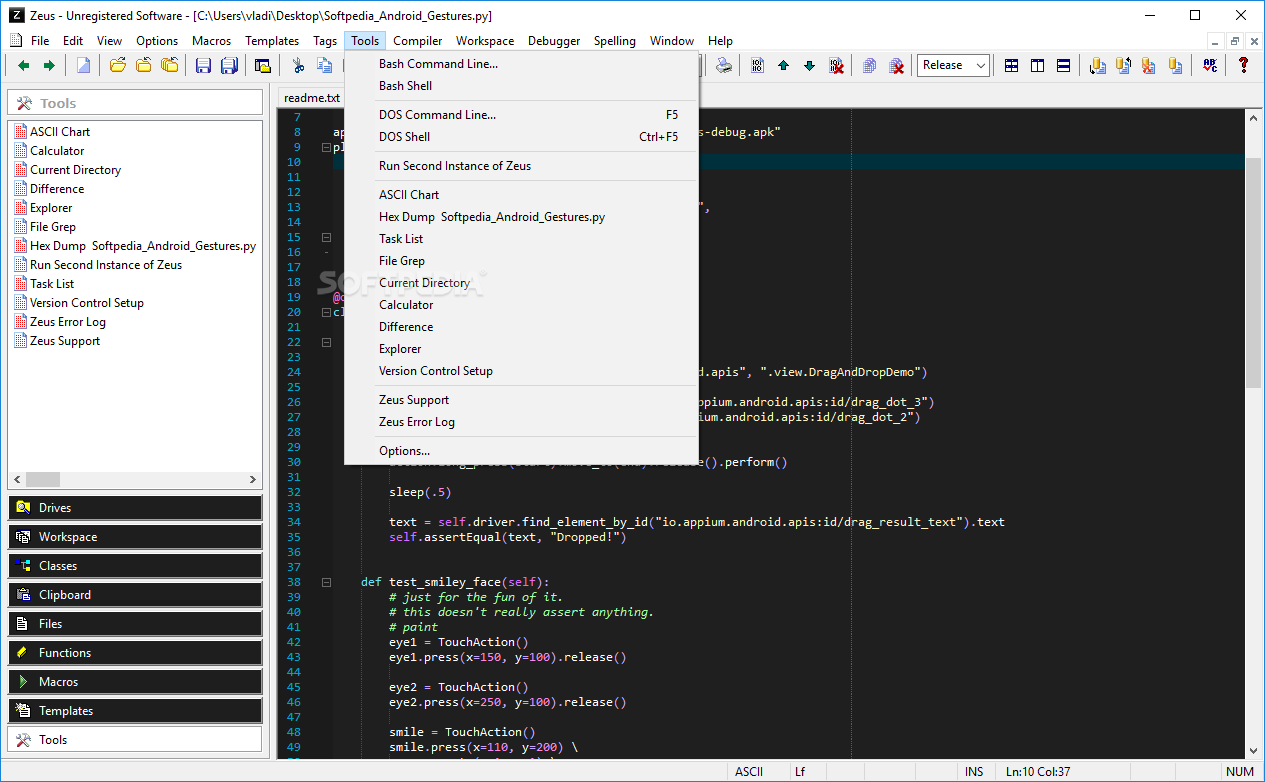The width and height of the screenshot is (1265, 782).
Task: Click the Lf line ending status entry
Action: (800, 772)
